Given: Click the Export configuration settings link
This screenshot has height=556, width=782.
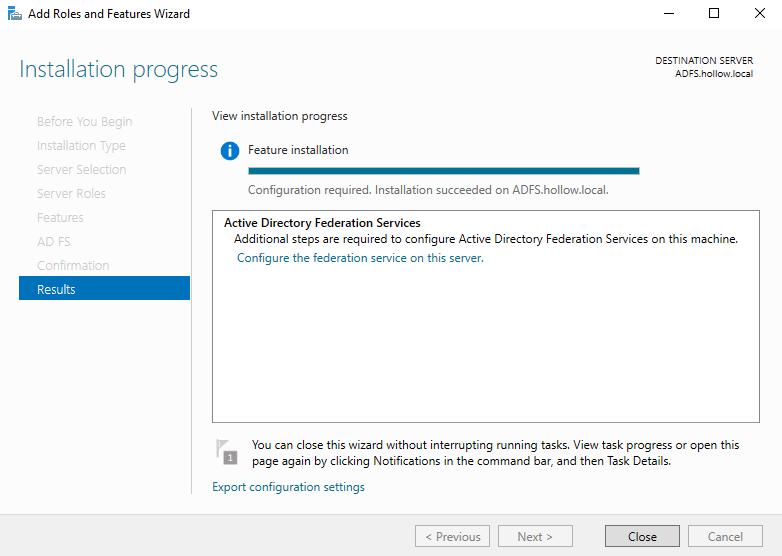Looking at the screenshot, I should 288,487.
